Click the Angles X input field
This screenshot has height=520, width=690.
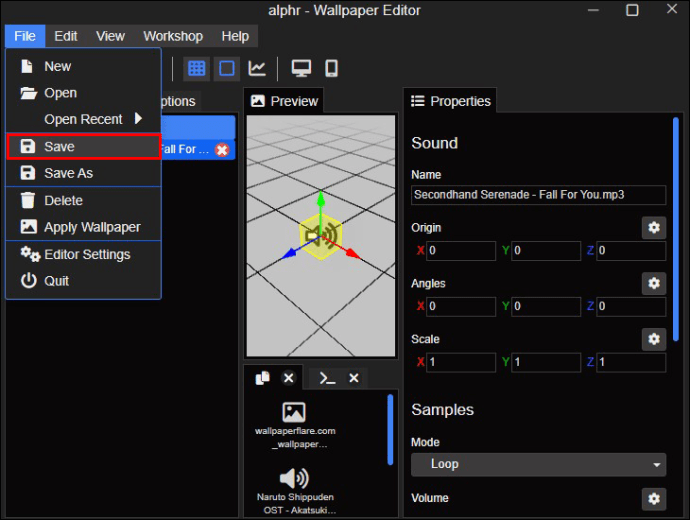(x=461, y=307)
